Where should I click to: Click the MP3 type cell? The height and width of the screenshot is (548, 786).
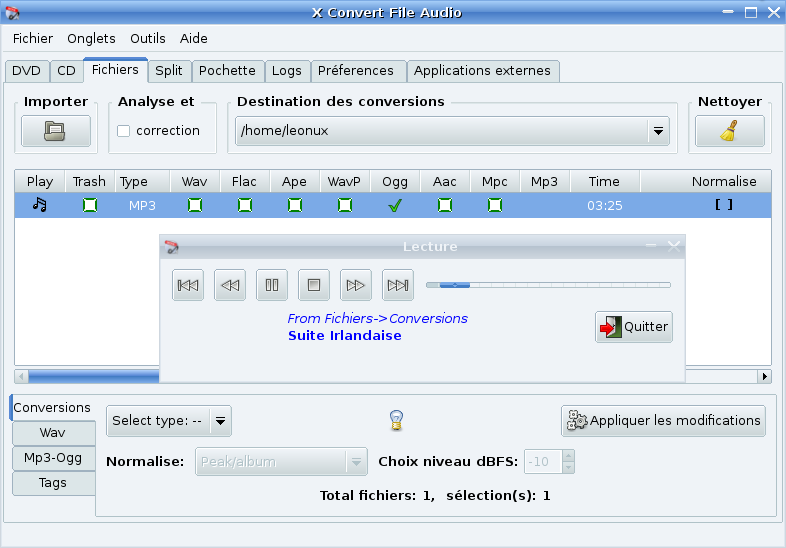tap(142, 206)
